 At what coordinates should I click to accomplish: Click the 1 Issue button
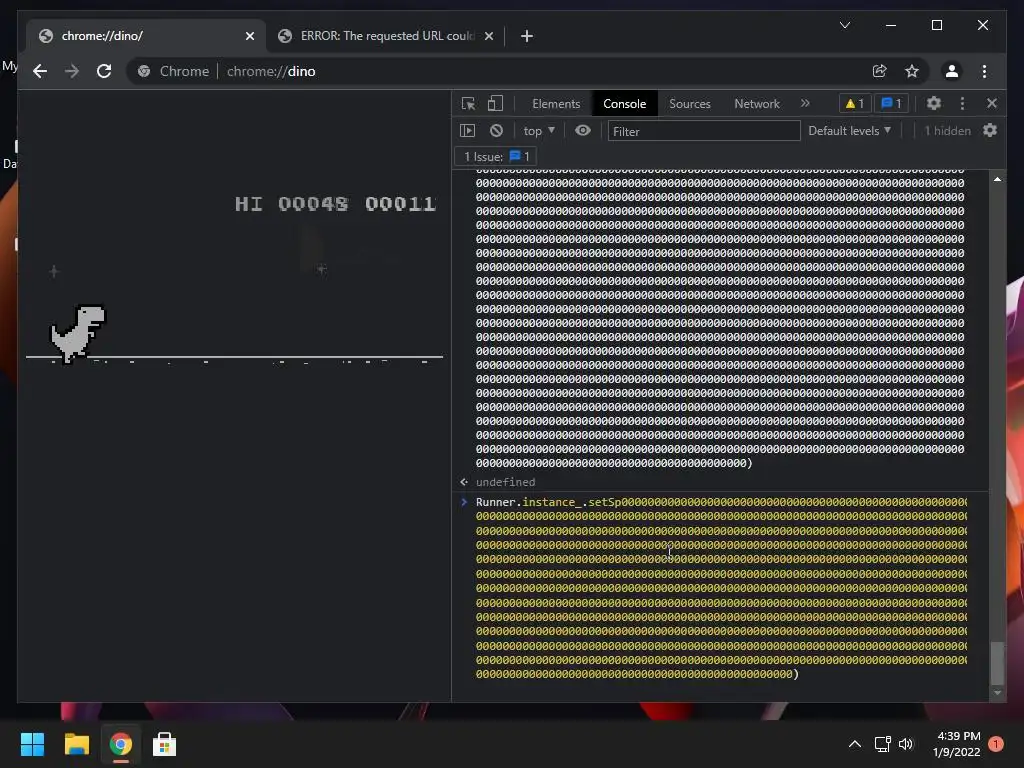[496, 157]
